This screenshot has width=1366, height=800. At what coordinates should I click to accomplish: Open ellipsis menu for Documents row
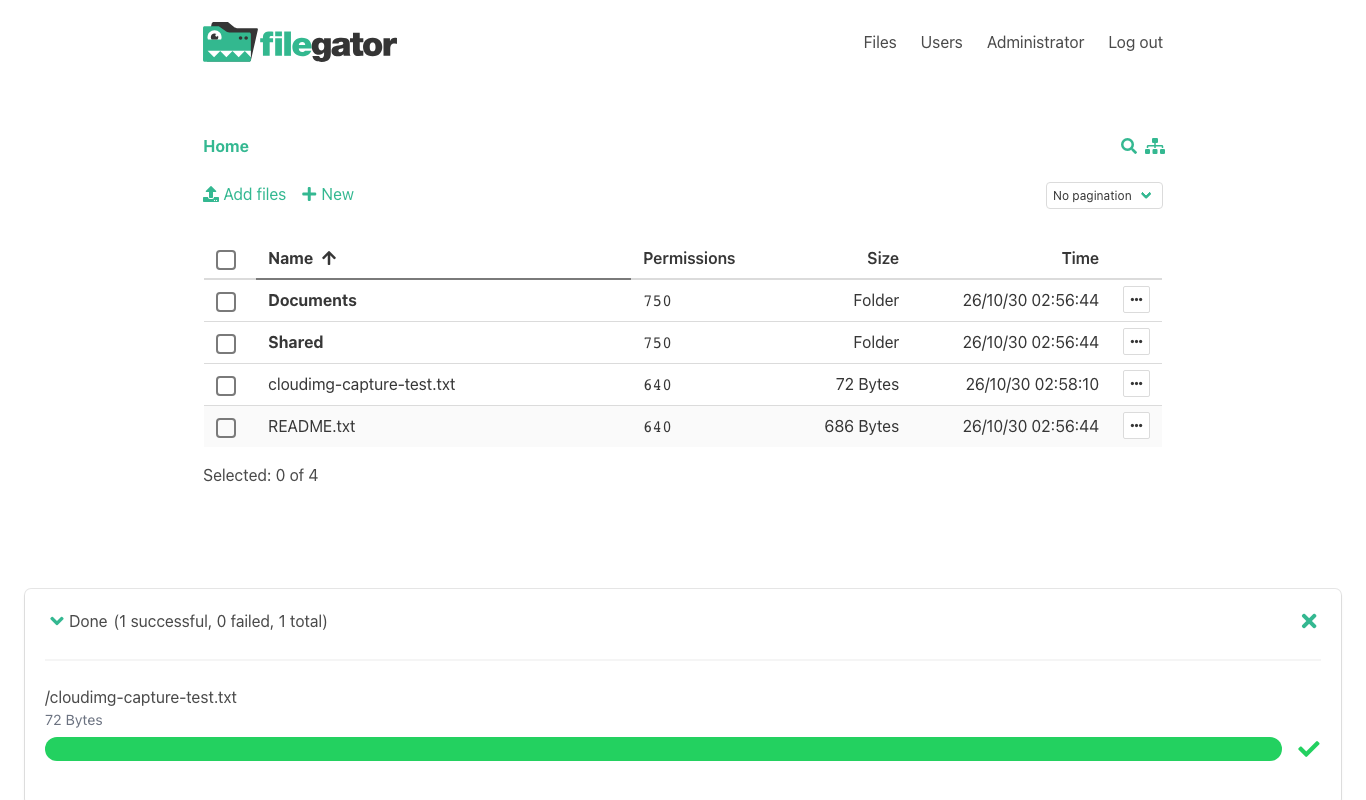coord(1136,300)
